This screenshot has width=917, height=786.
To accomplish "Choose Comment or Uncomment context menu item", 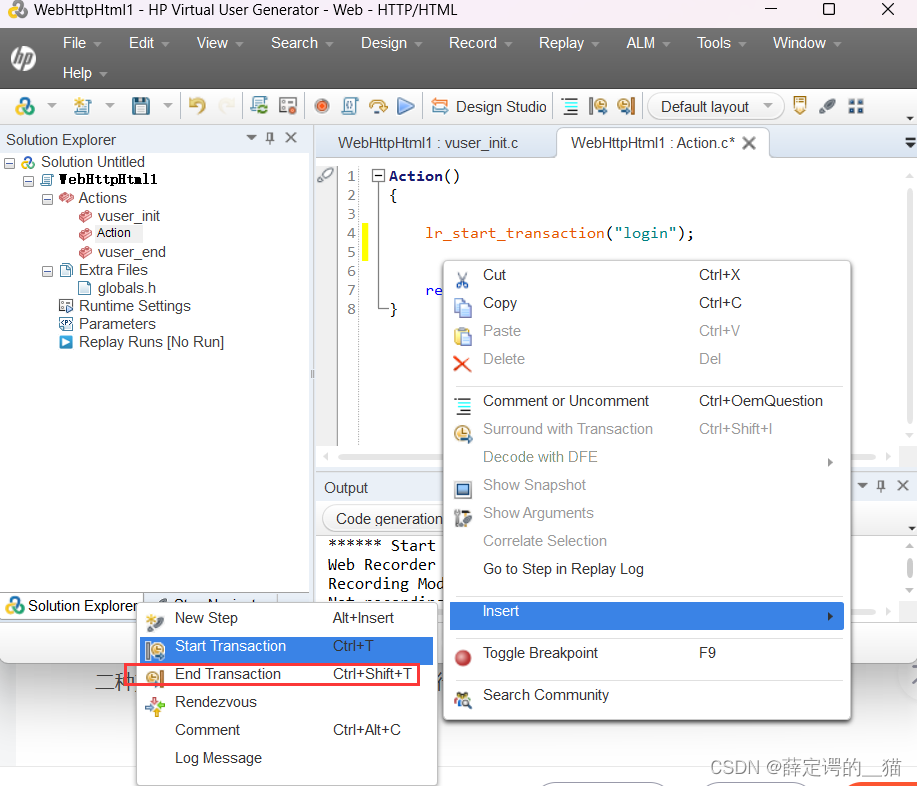I will coord(647,401).
